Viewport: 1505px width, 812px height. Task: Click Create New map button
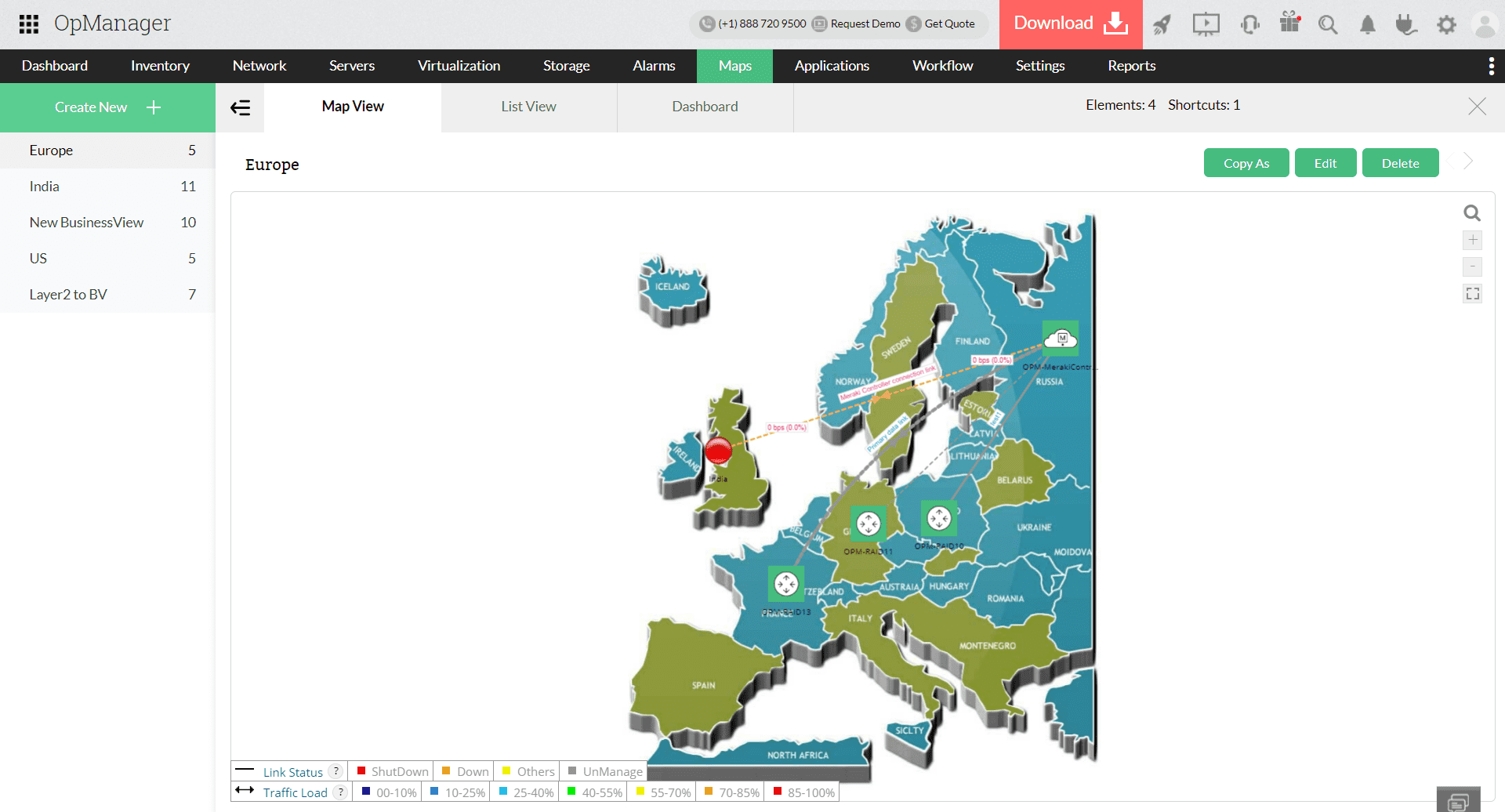point(107,107)
